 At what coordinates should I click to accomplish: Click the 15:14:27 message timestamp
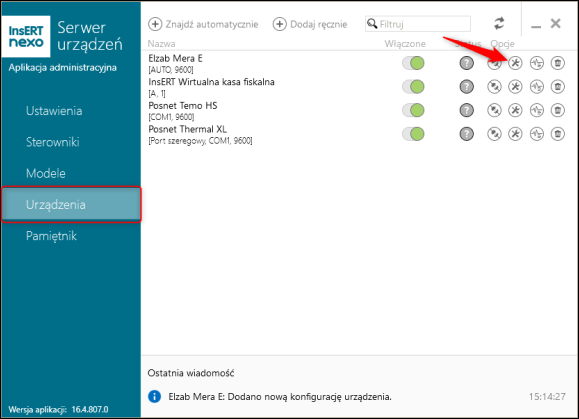(547, 397)
